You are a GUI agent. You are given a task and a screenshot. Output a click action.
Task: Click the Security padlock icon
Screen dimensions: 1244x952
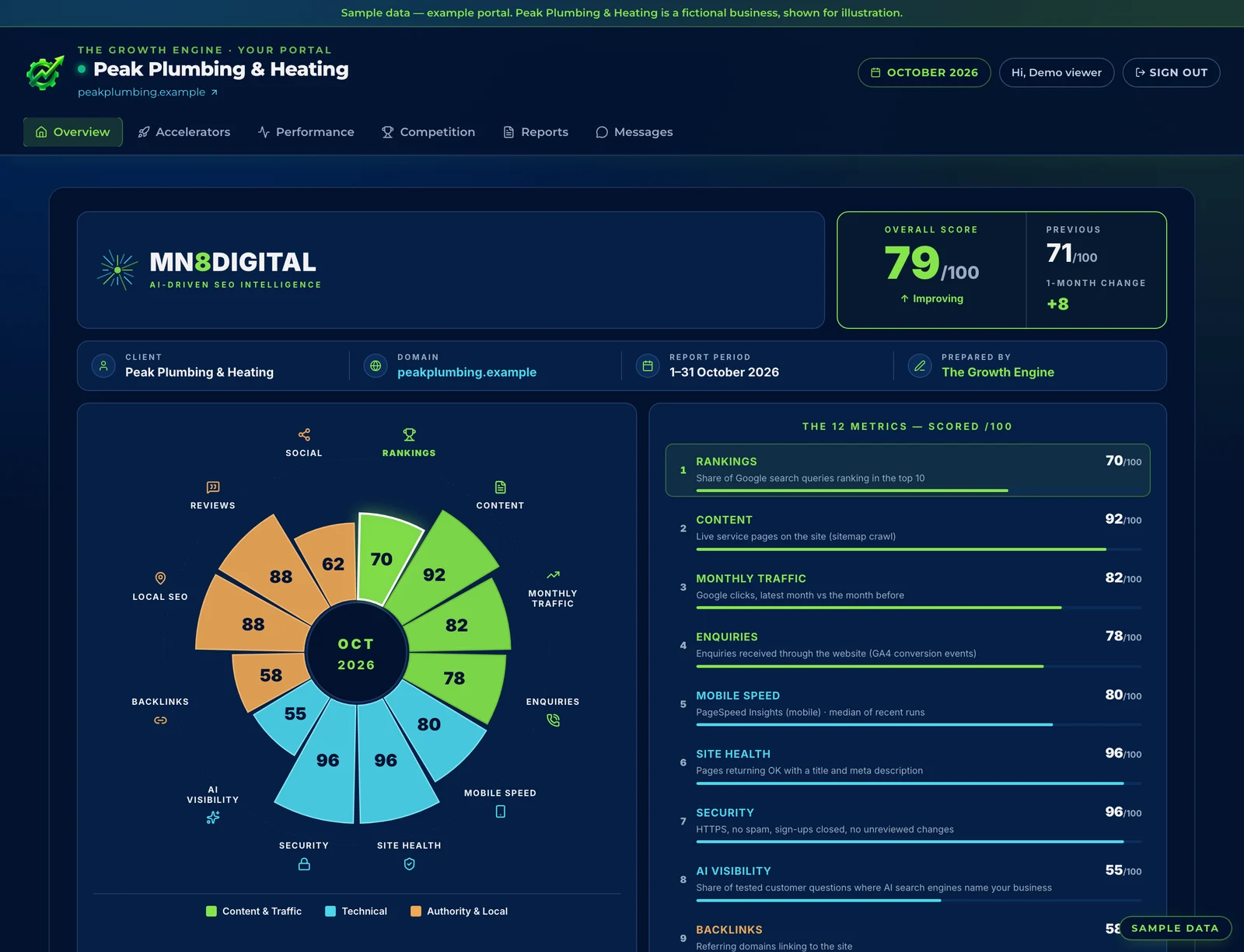(304, 864)
